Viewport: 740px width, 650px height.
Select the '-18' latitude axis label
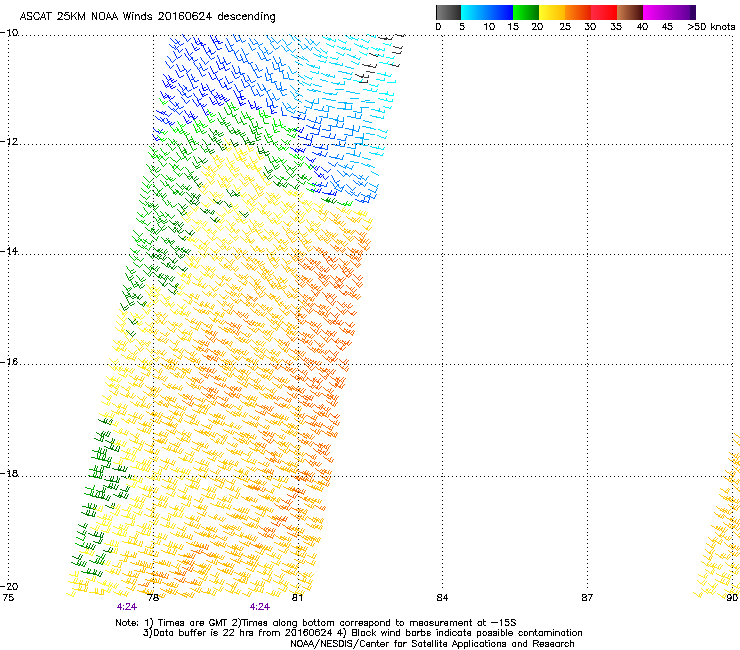9,473
